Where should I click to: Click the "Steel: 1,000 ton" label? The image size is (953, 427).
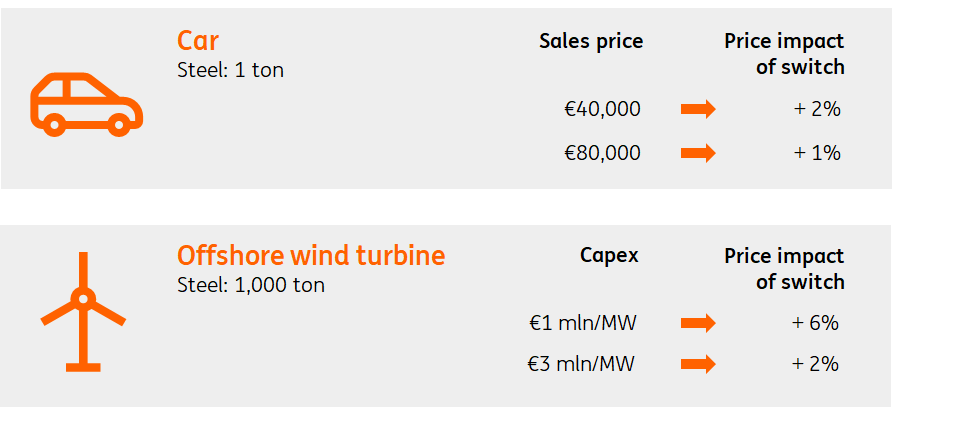pos(251,285)
